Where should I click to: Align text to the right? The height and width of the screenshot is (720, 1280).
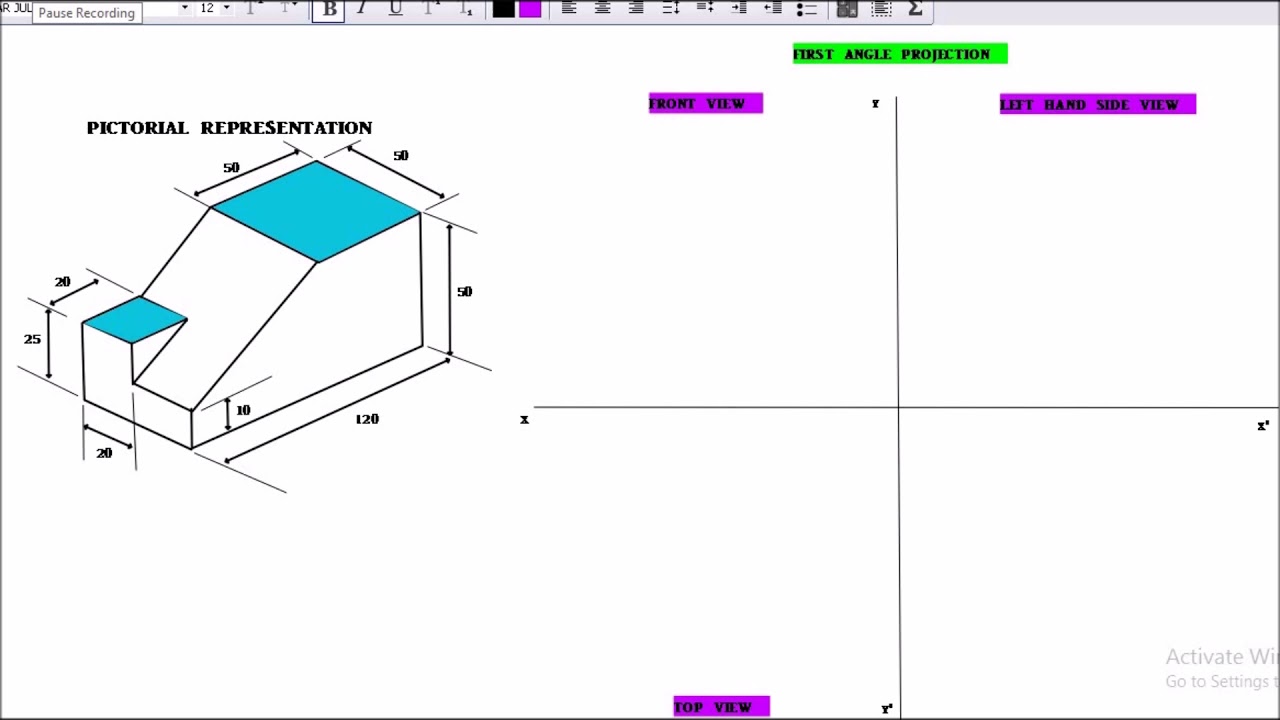tap(636, 9)
